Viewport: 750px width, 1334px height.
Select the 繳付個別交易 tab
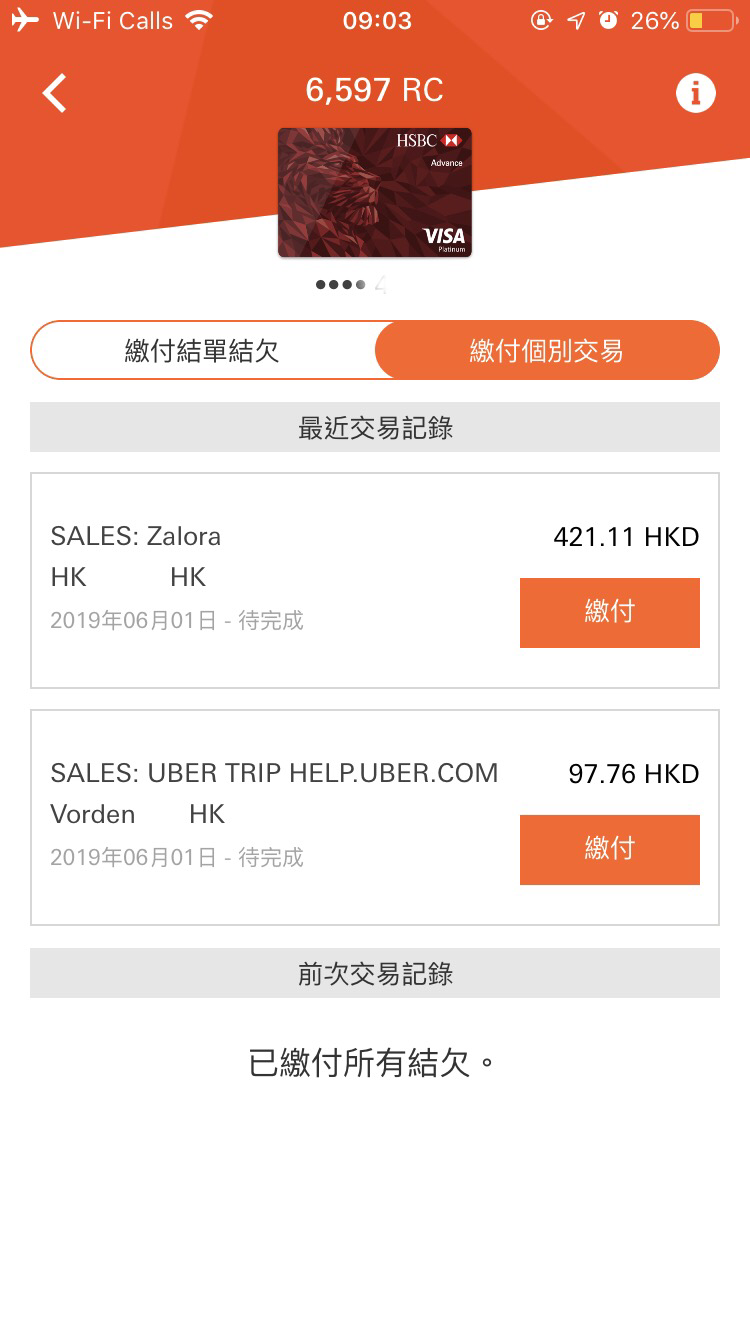click(x=547, y=350)
